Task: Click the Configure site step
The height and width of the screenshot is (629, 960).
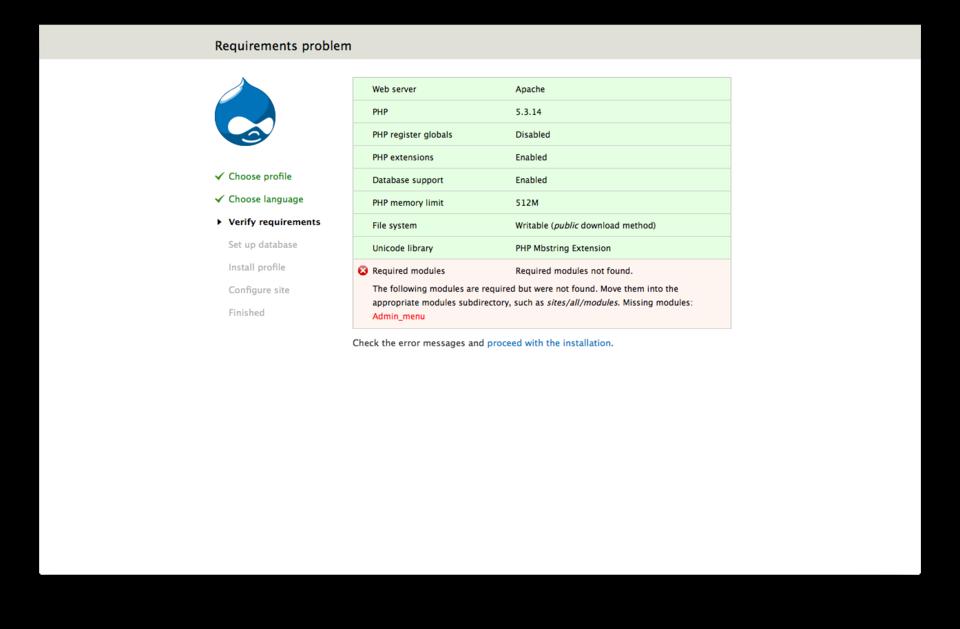Action: [258, 290]
